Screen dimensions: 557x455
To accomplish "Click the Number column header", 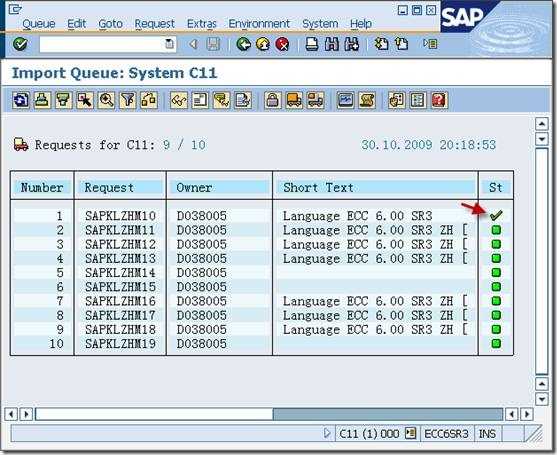I will [42, 187].
